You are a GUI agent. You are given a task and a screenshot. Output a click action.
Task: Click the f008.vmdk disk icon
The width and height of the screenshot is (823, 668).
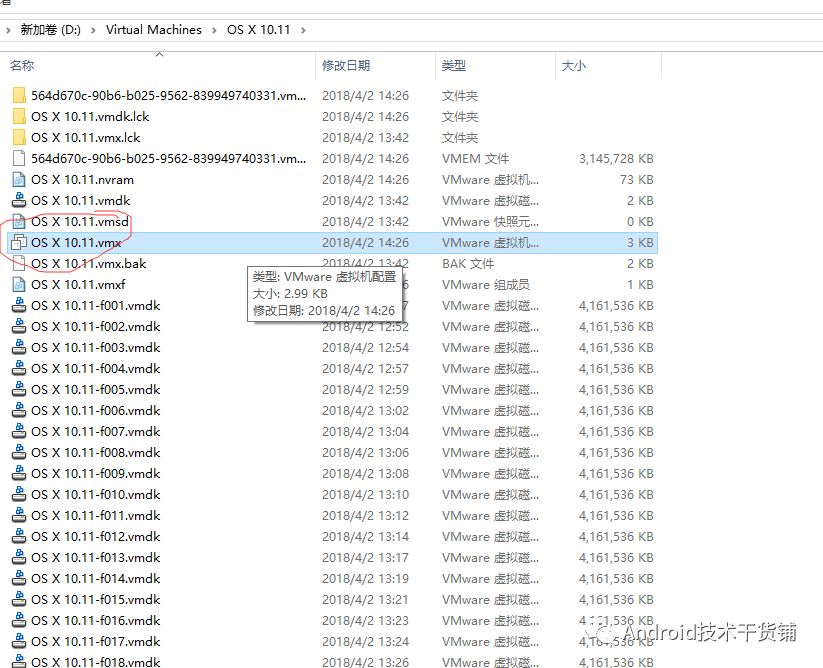pos(19,452)
